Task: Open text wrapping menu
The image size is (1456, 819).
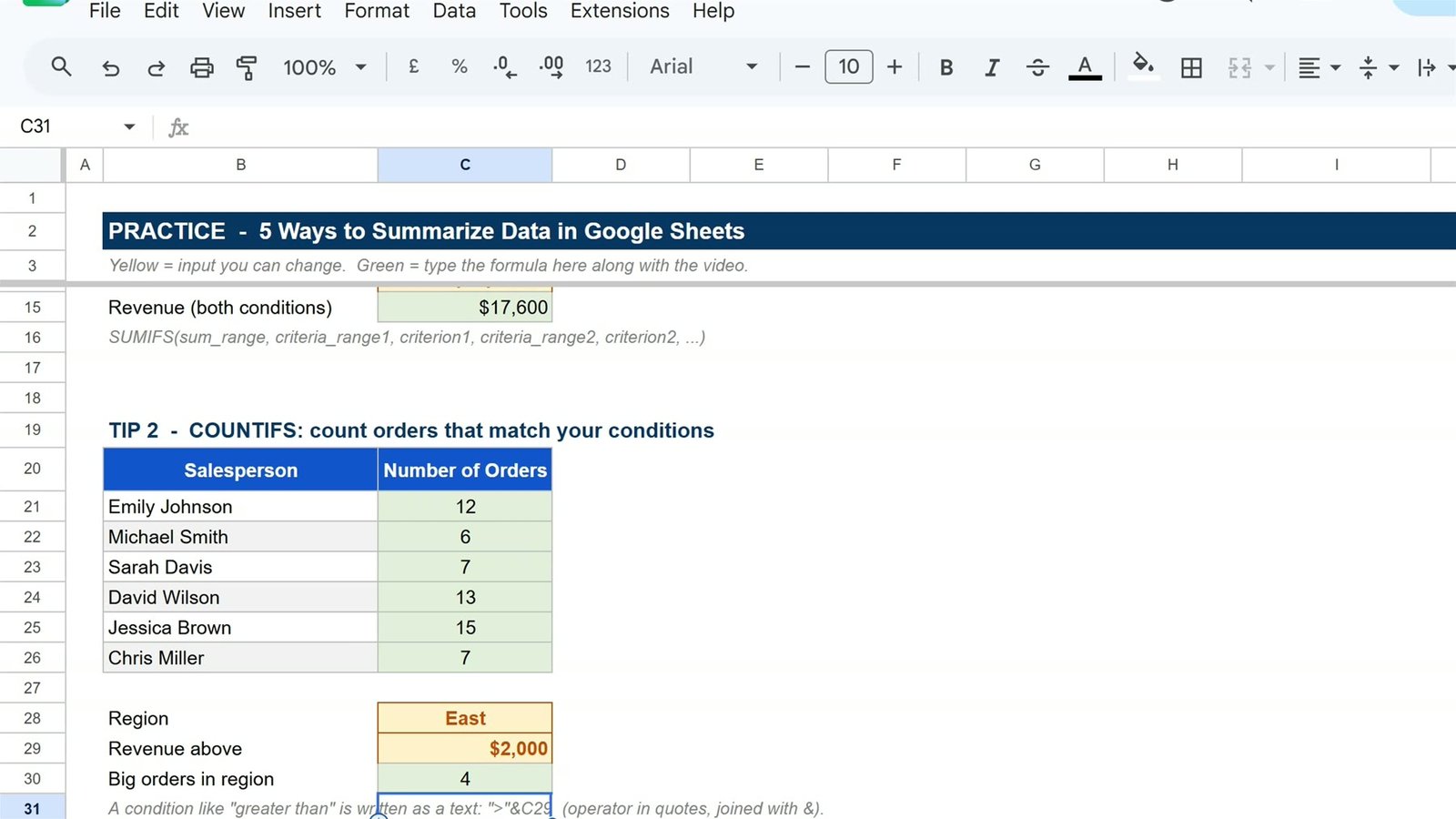Action: (x=1427, y=67)
